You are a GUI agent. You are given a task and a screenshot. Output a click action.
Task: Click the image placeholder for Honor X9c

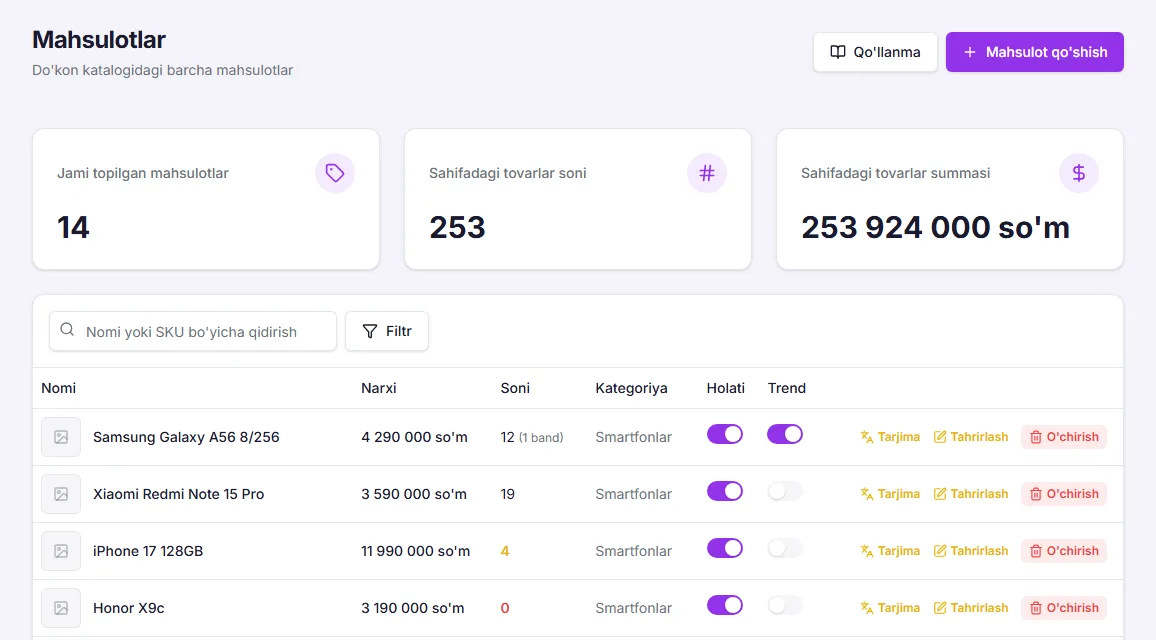(61, 608)
